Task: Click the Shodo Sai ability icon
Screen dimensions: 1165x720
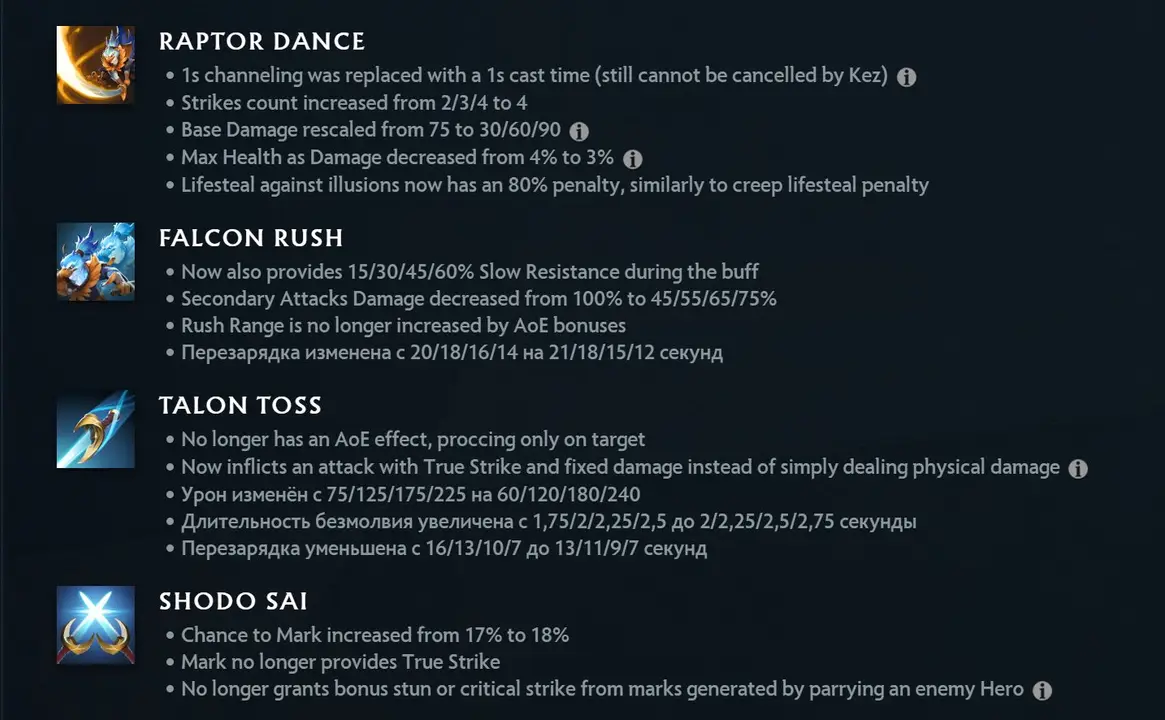Action: click(x=96, y=625)
